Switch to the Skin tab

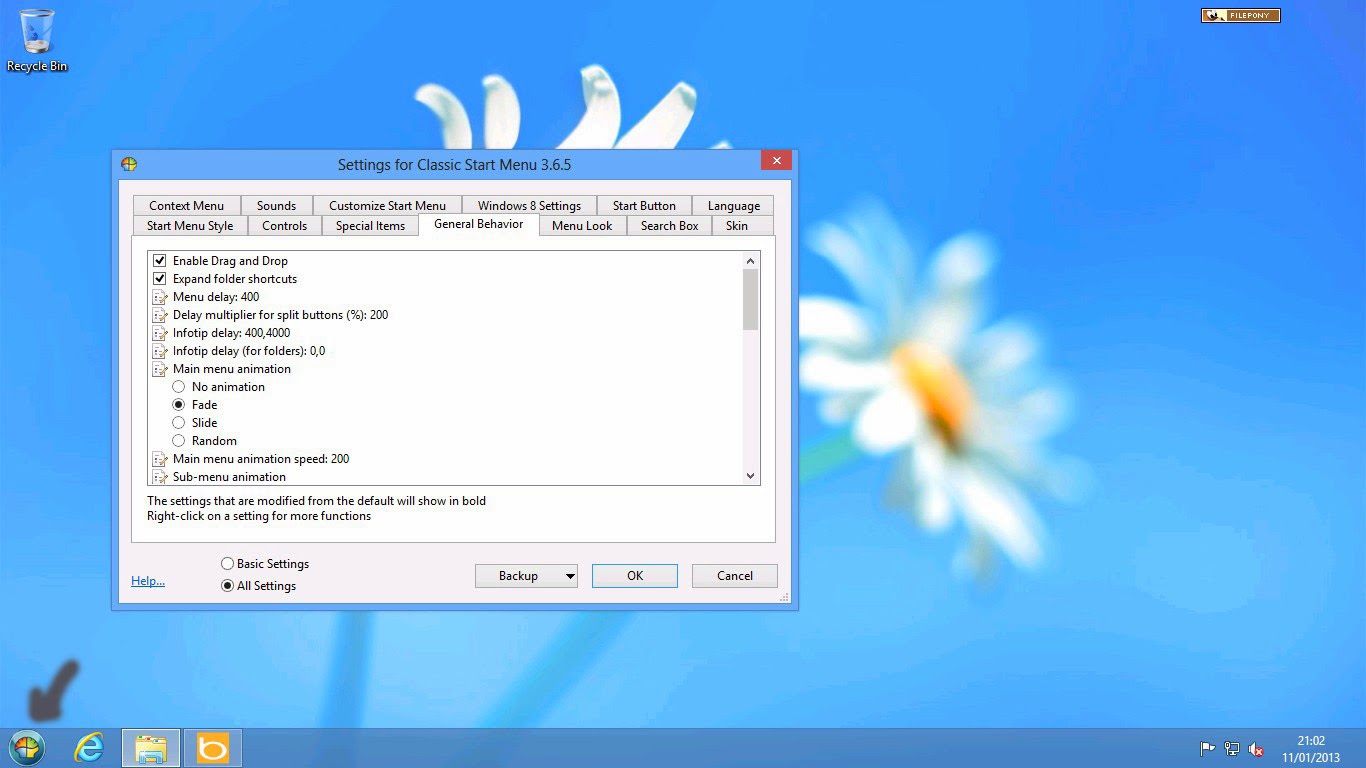point(738,225)
